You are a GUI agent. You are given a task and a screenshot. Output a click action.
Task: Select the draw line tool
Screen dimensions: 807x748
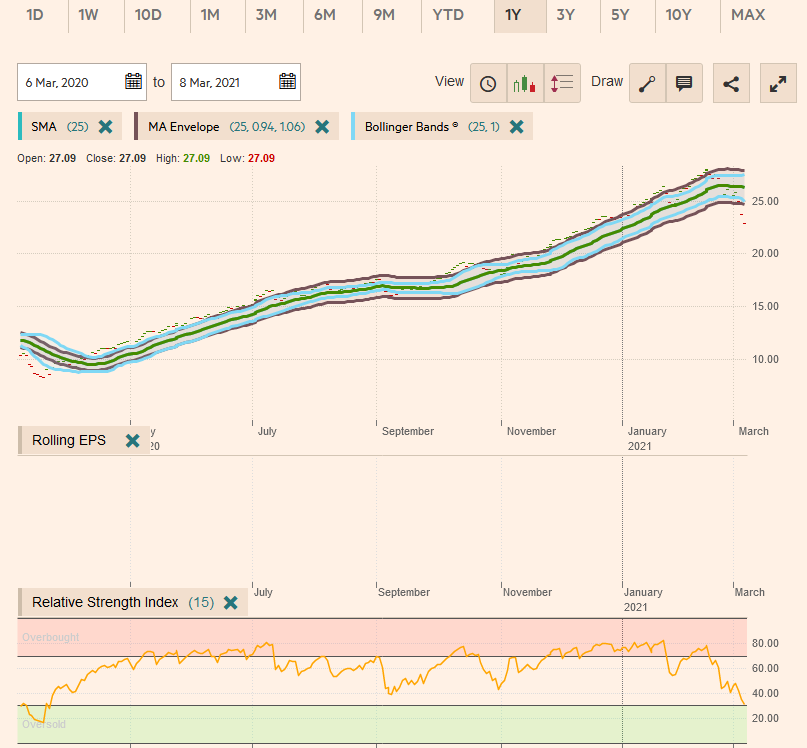[x=647, y=83]
